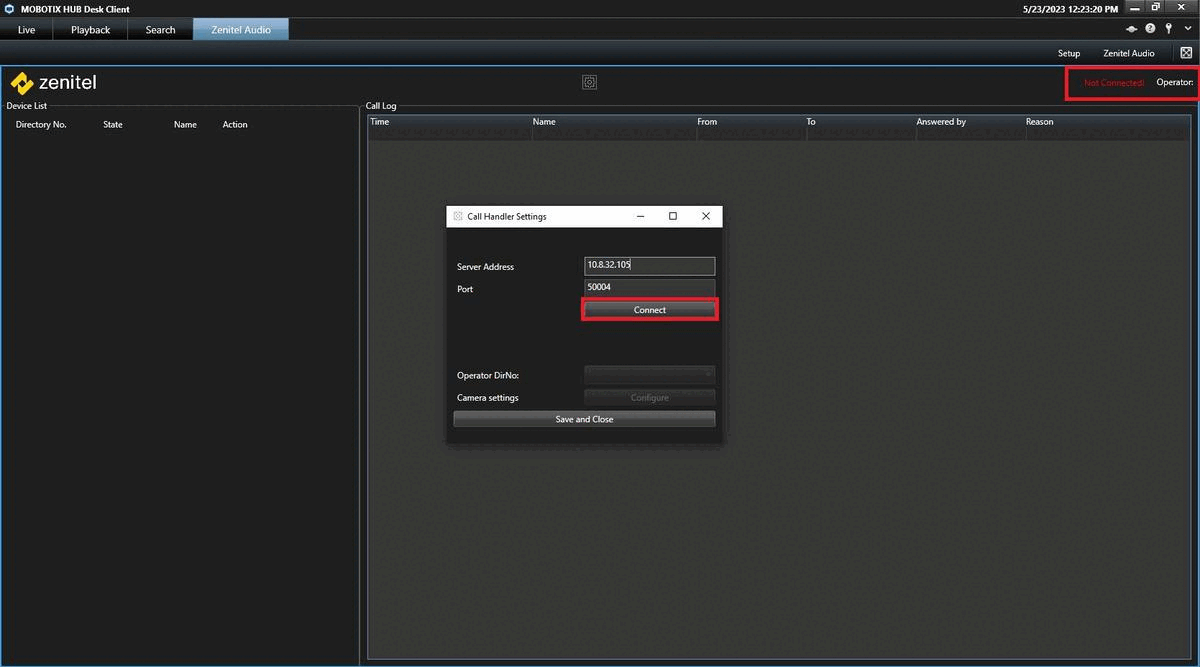This screenshot has width=1200, height=667.
Task: Click into the Server Address field
Action: tap(649, 266)
